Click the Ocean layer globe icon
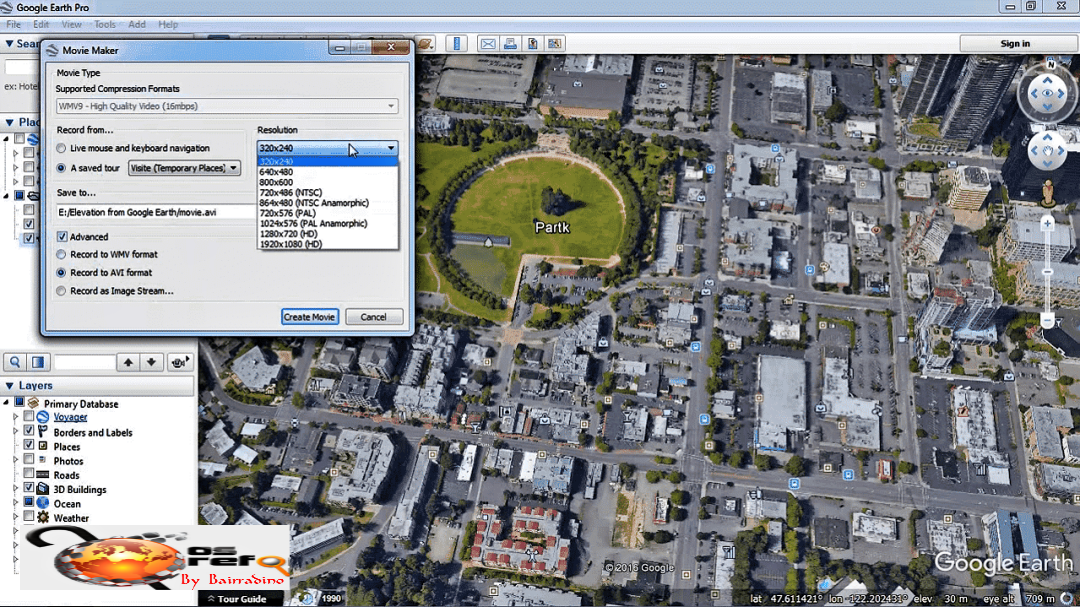The width and height of the screenshot is (1080, 607). point(43,502)
